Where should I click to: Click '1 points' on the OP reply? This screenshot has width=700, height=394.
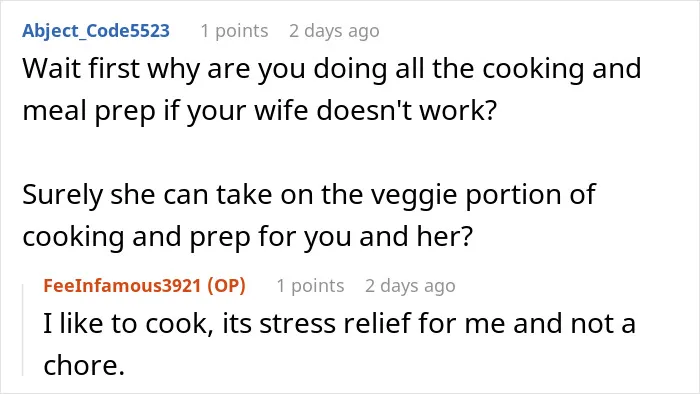310,286
